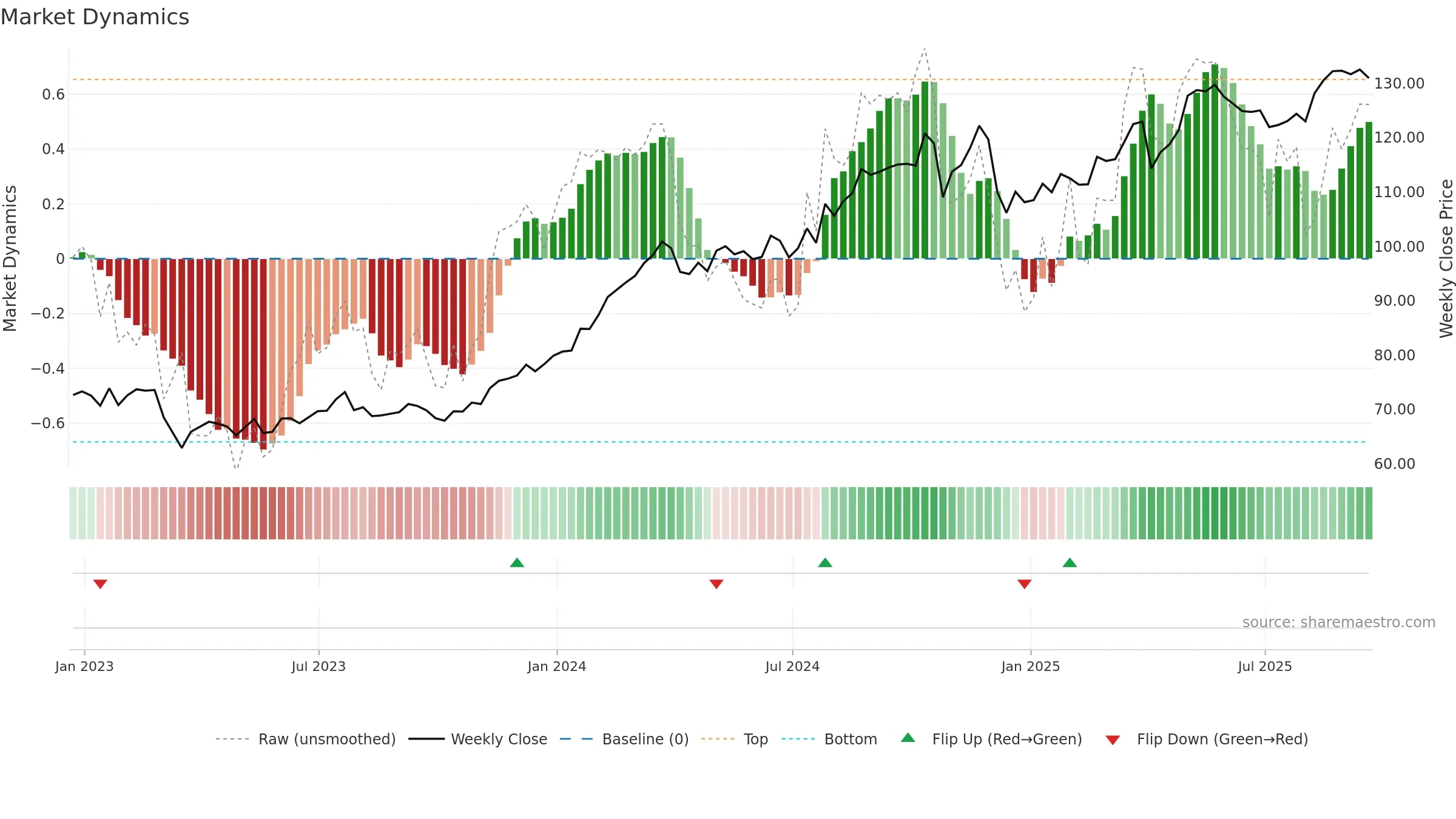This screenshot has width=1456, height=819.
Task: Click the Market Dynamics chart title
Action: [95, 17]
